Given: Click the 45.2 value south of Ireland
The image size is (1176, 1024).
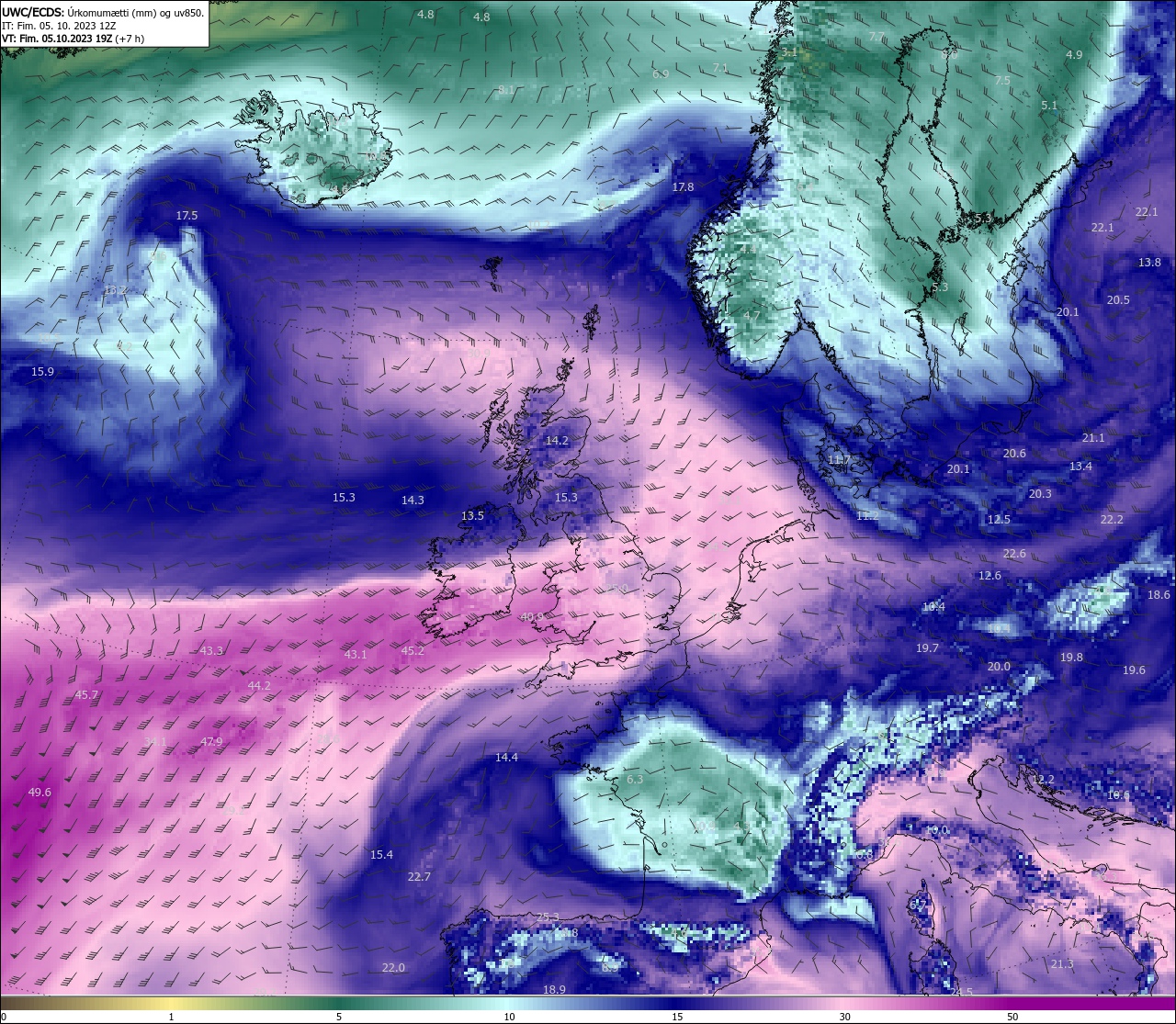Looking at the screenshot, I should click(x=413, y=650).
